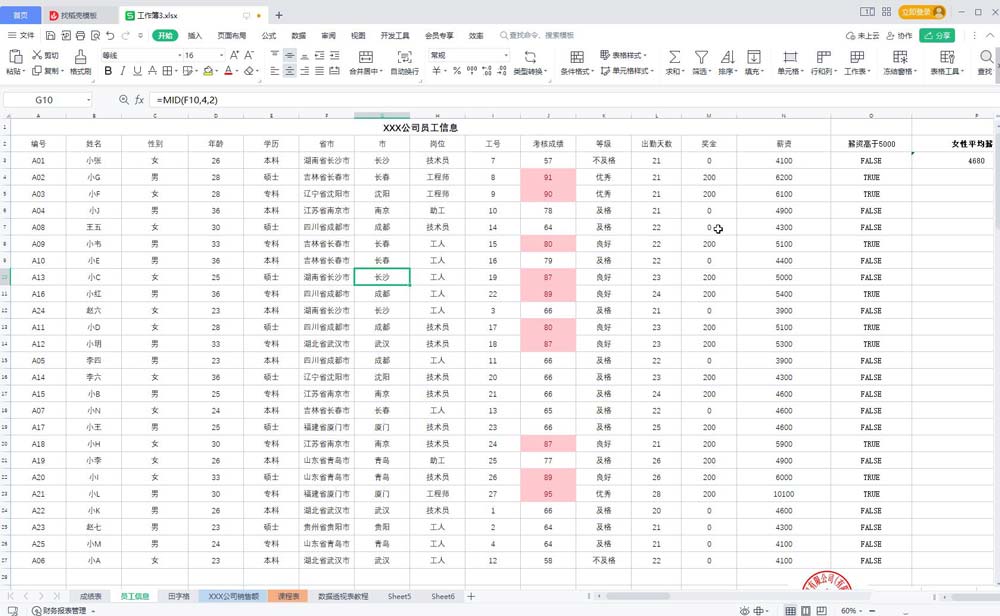Click the Cut (剪切) scissors icon
Image resolution: width=1000 pixels, height=616 pixels.
(x=38, y=55)
